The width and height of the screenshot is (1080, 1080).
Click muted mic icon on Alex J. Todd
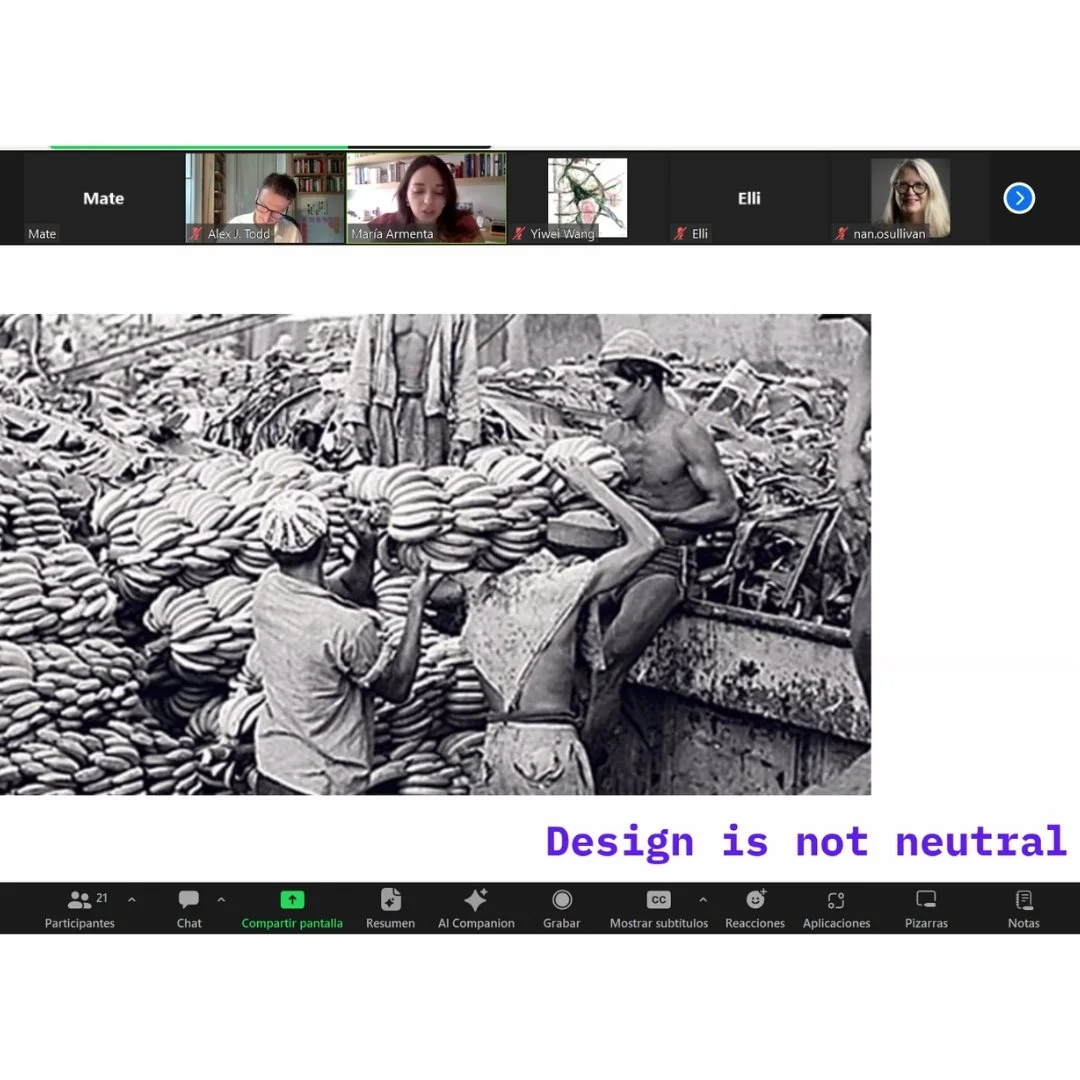coord(196,233)
